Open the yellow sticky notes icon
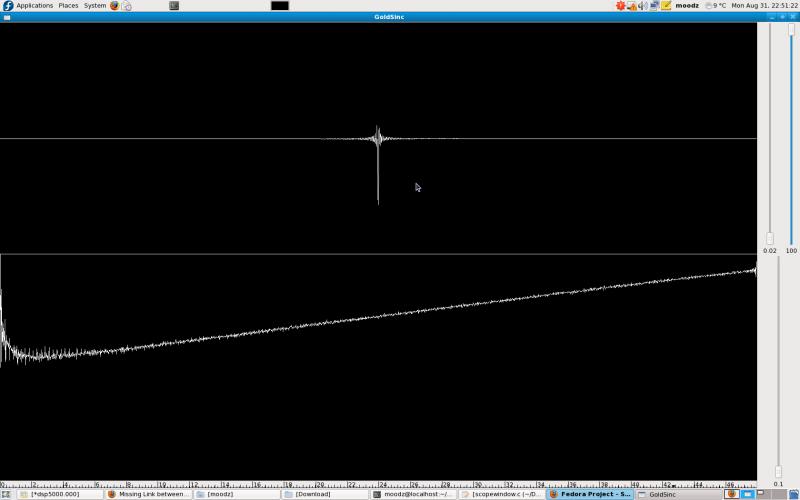Screen dimensions: 800x500 pos(666,5)
